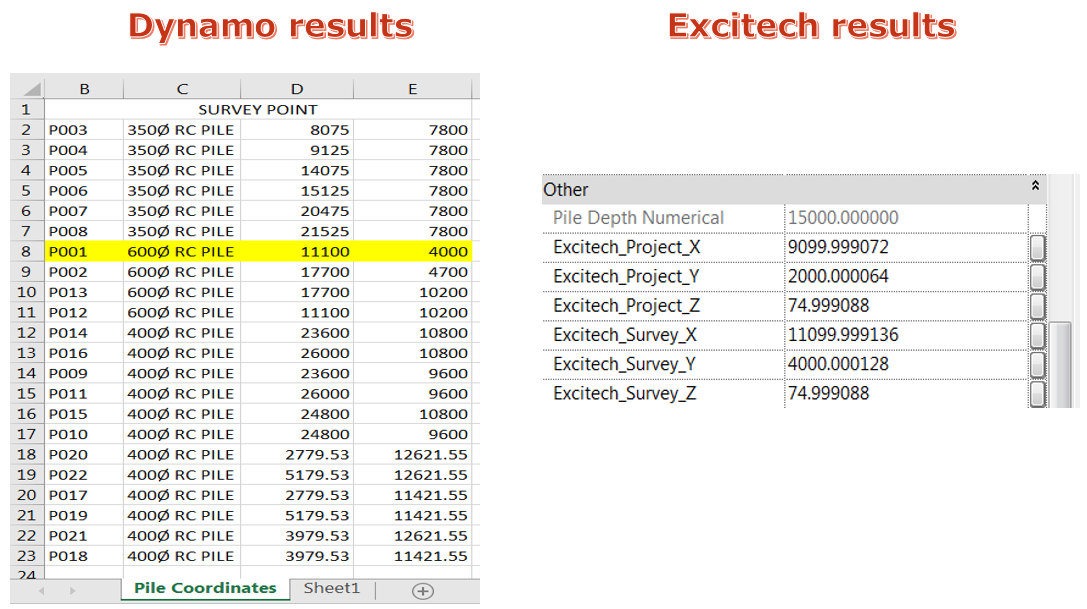Click the properties panel vertical scrollbar thumb

(x=1061, y=364)
